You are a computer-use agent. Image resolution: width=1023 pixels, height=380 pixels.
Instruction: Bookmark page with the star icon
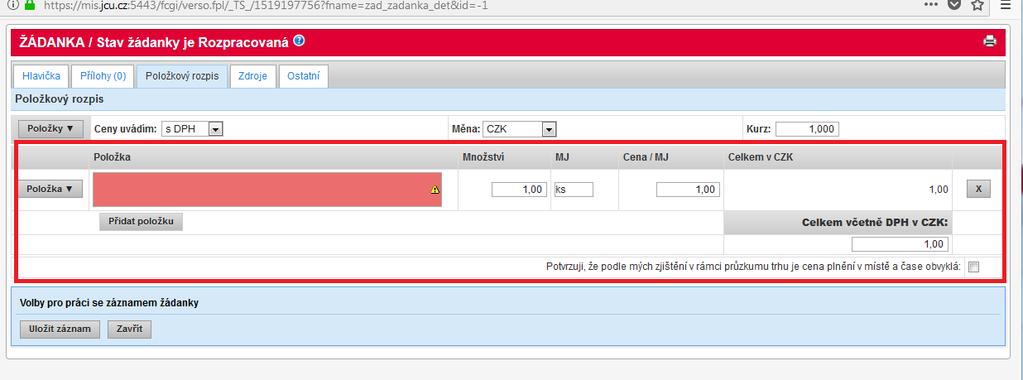977,5
